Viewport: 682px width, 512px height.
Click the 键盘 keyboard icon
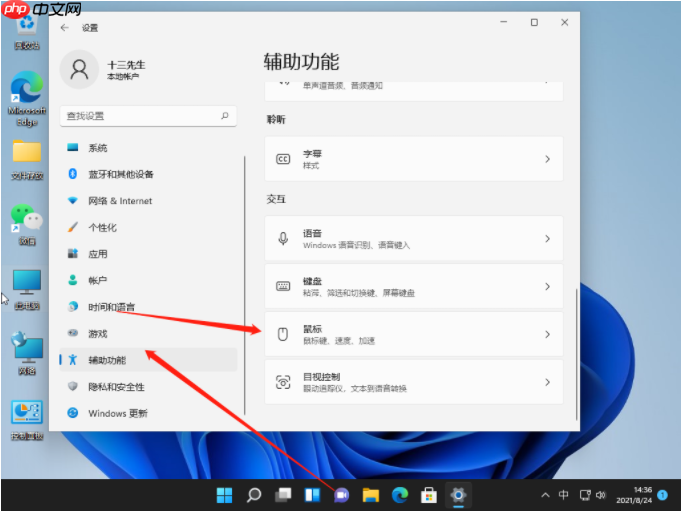click(x=283, y=286)
